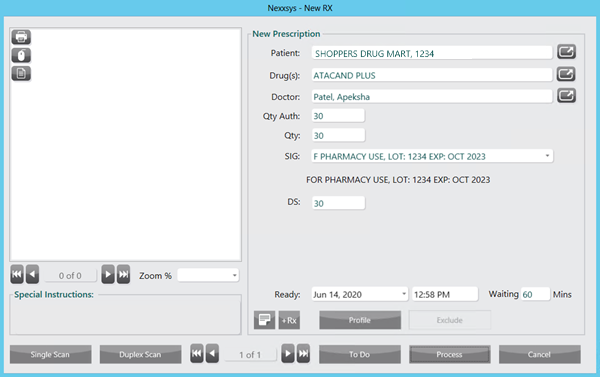Click the 1 of 1 prescription counter
The width and height of the screenshot is (600, 377).
[250, 355]
